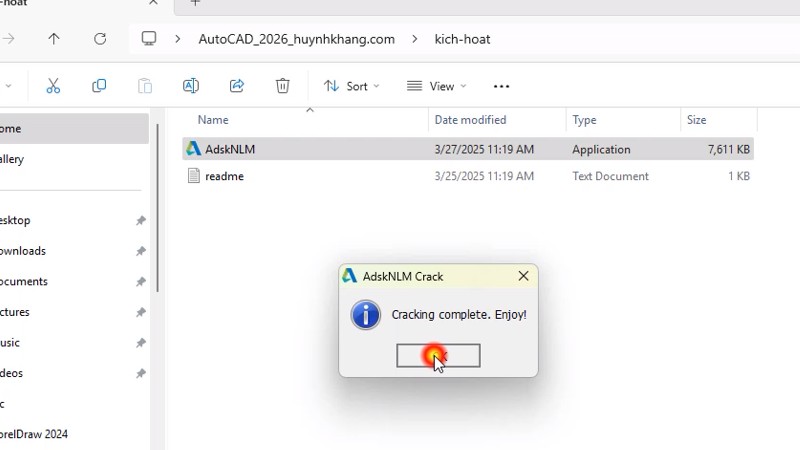Click the Cut scissors icon in toolbar

click(x=53, y=86)
